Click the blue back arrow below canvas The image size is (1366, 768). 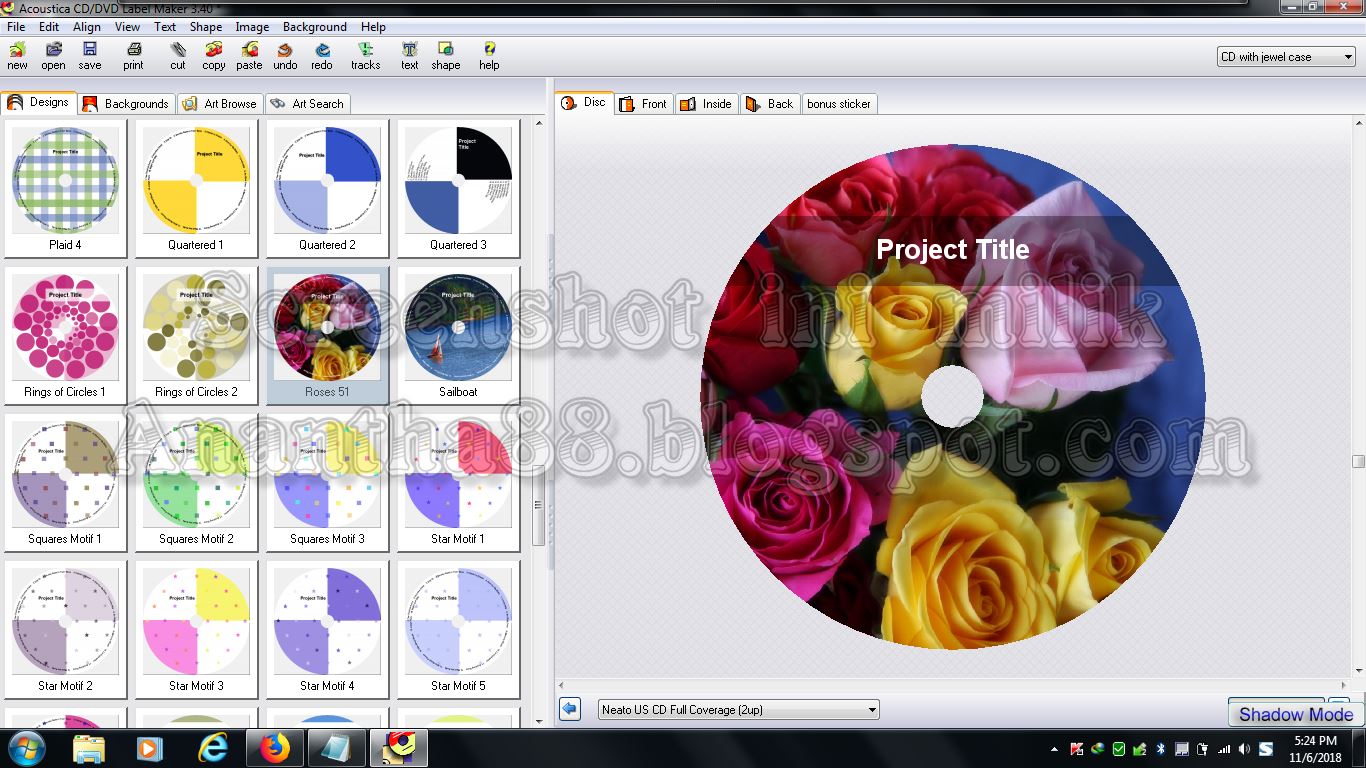pyautogui.click(x=570, y=710)
